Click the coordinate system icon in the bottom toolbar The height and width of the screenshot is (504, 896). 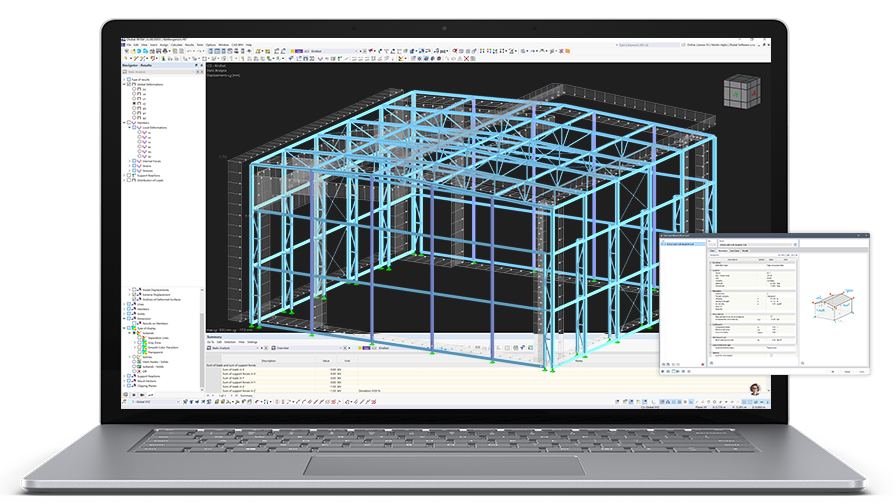(125, 402)
